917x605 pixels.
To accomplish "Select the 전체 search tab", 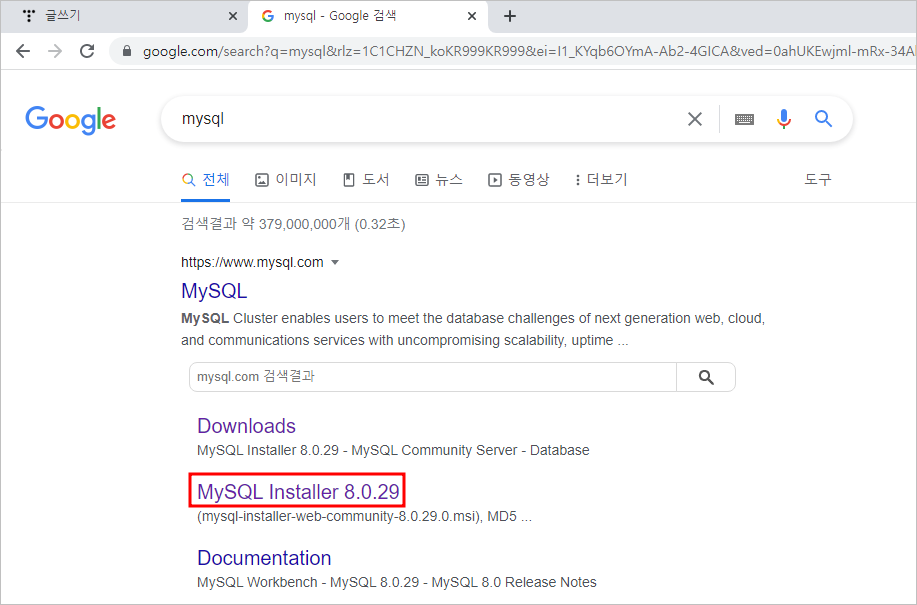I will [205, 180].
